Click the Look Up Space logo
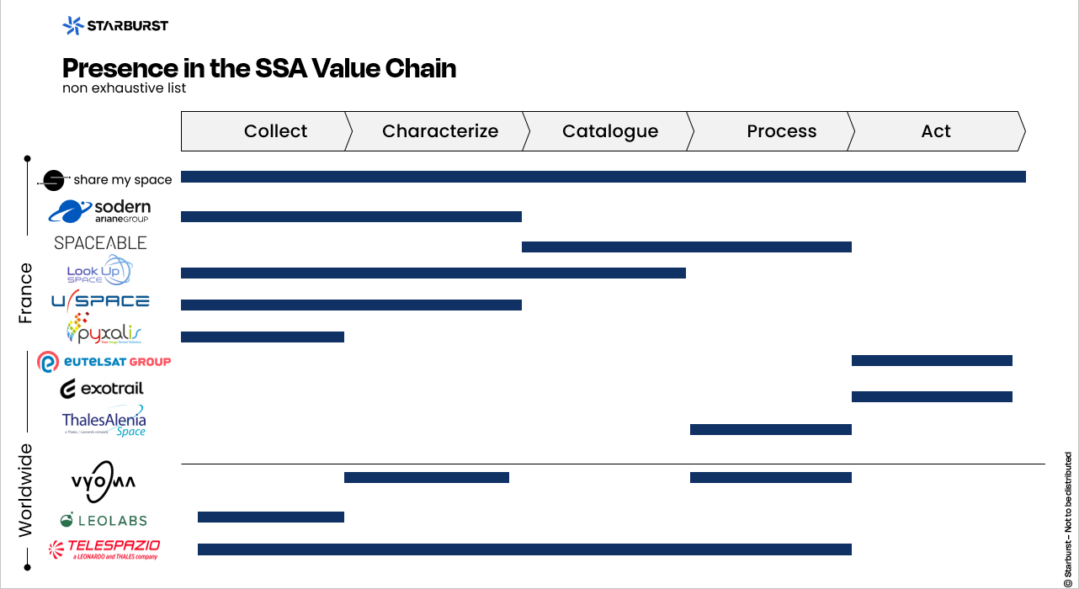Screen dimensions: 1079x589 98,271
